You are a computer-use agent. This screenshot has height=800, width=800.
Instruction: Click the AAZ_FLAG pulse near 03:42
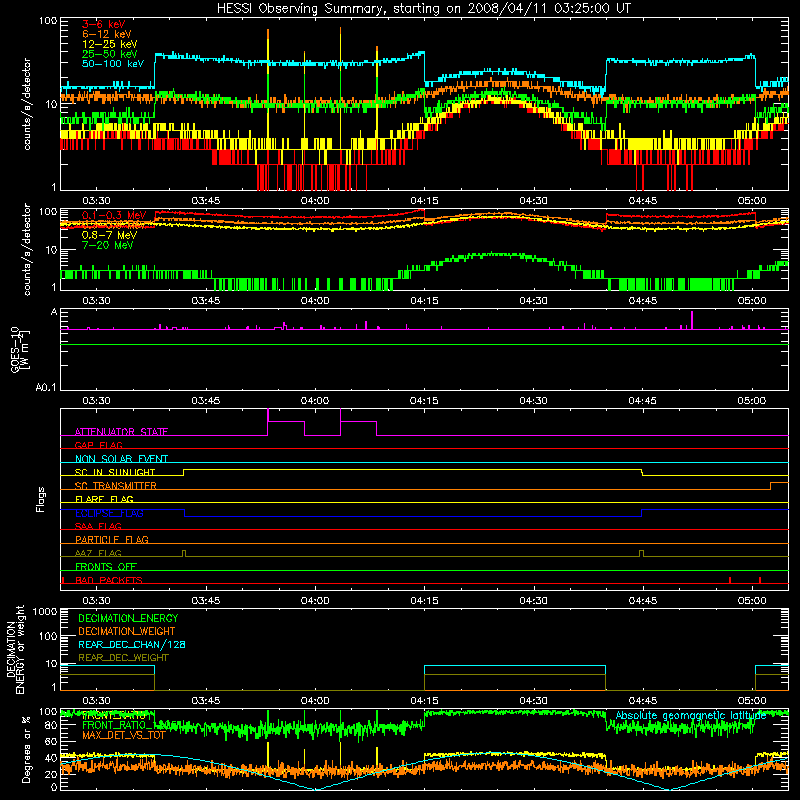[x=184, y=554]
